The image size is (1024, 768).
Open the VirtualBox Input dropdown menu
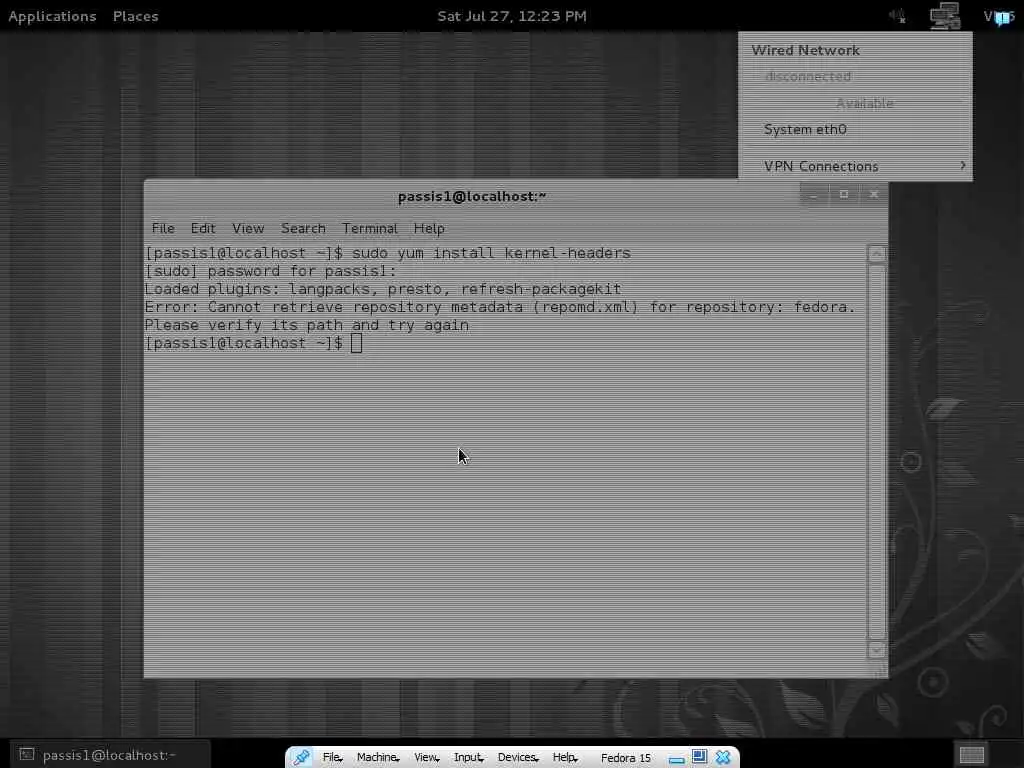click(x=468, y=757)
